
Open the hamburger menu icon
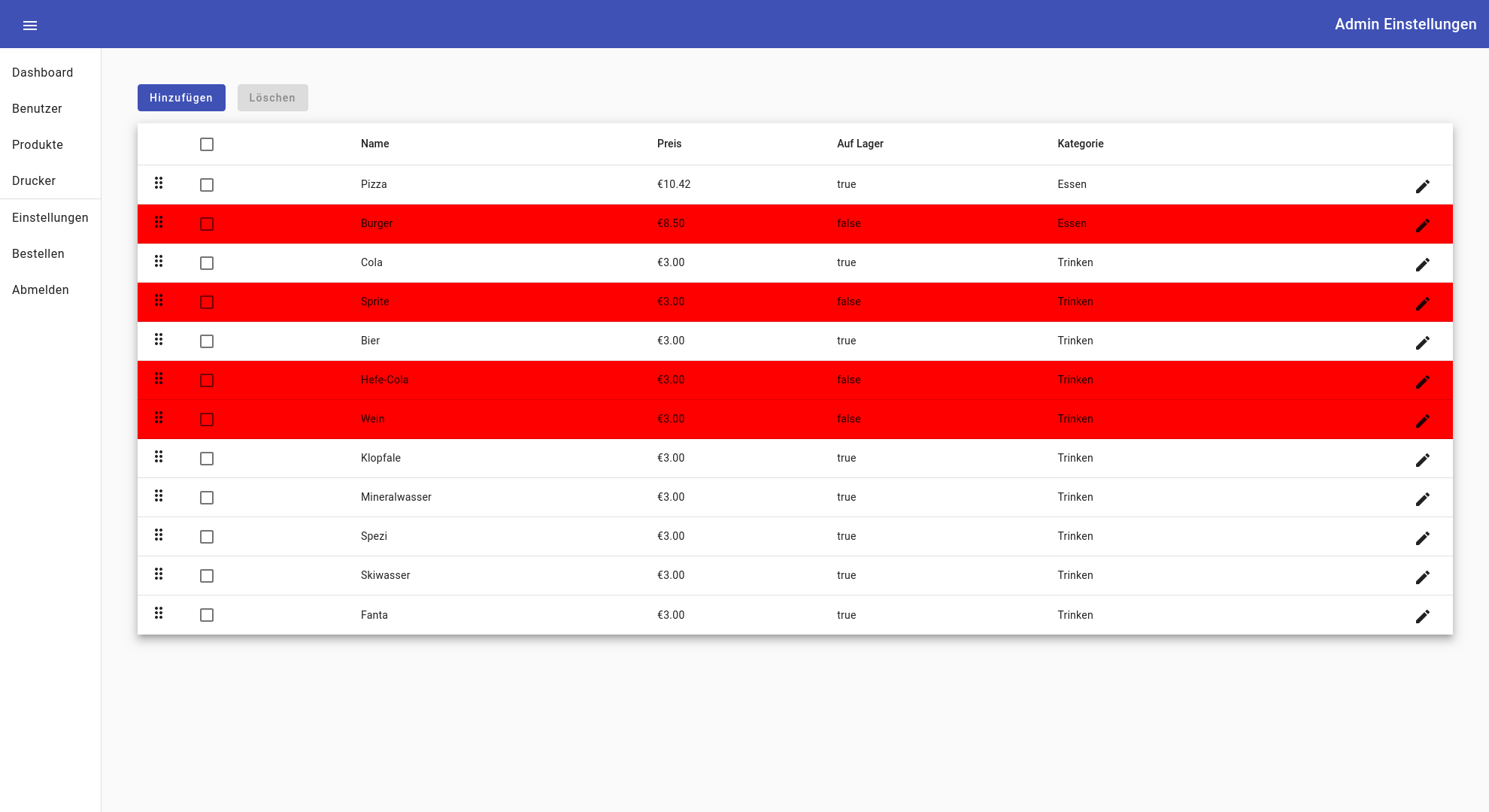tap(30, 26)
